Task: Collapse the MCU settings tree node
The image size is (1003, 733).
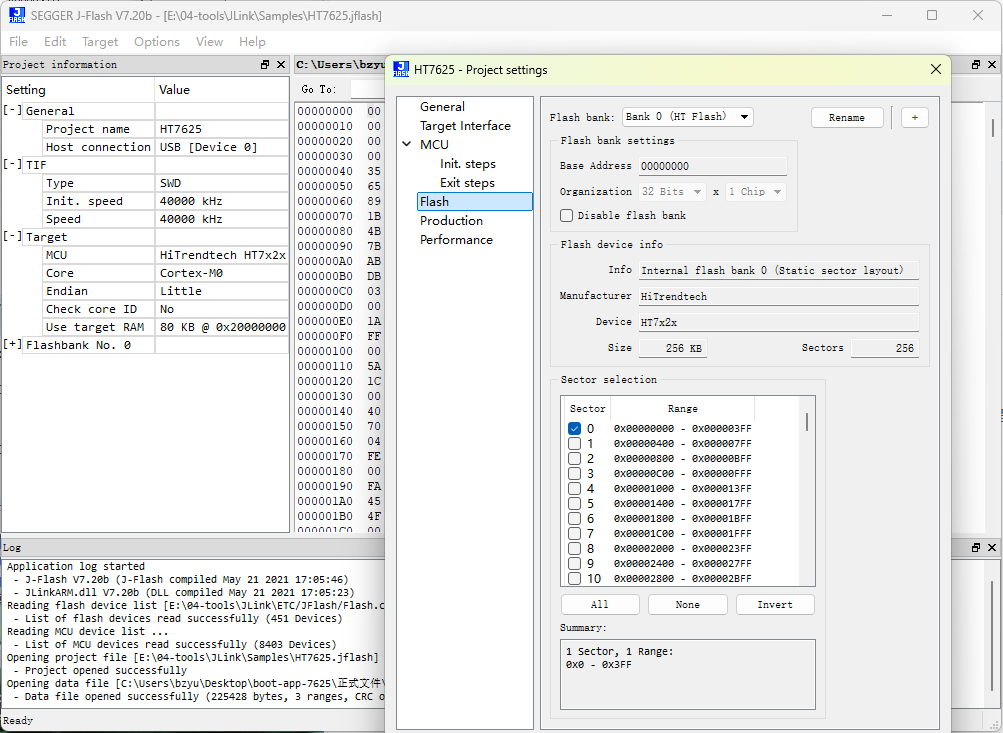Action: click(406, 145)
